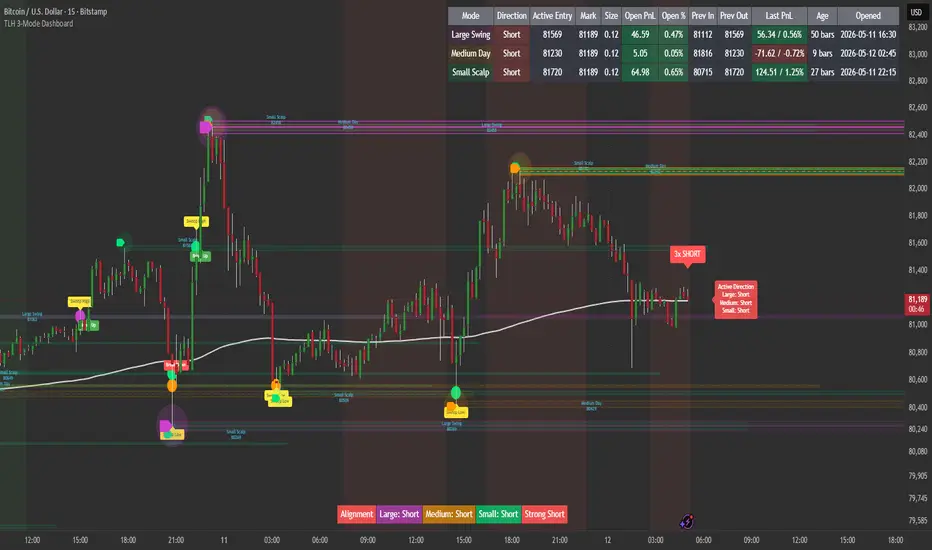Viewport: 932px width, 550px height.
Task: Click the 3x SHORT signal label
Action: tap(688, 254)
